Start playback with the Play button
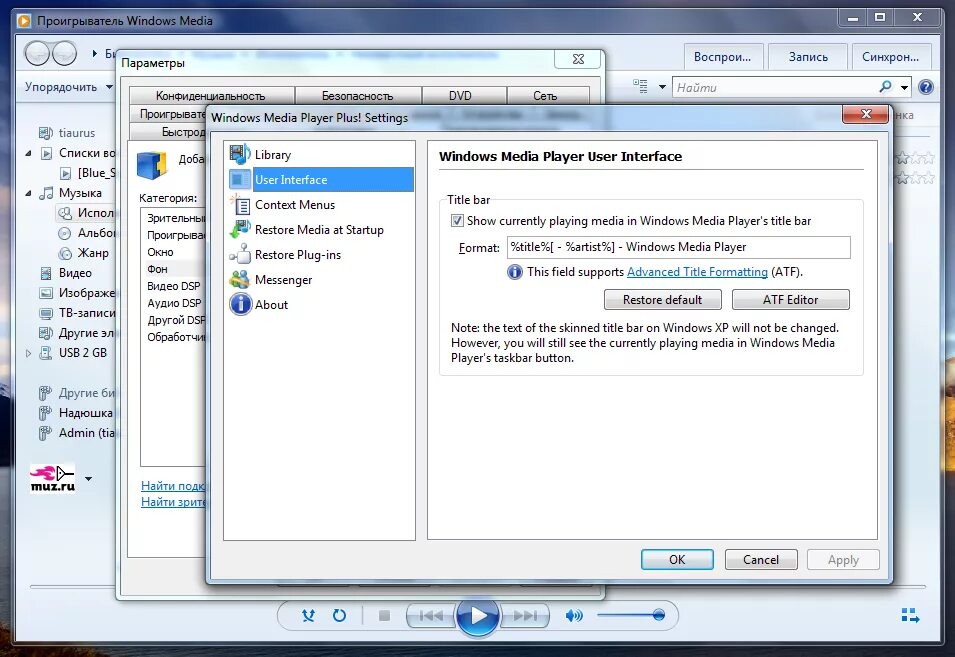The height and width of the screenshot is (657, 955). pyautogui.click(x=478, y=616)
